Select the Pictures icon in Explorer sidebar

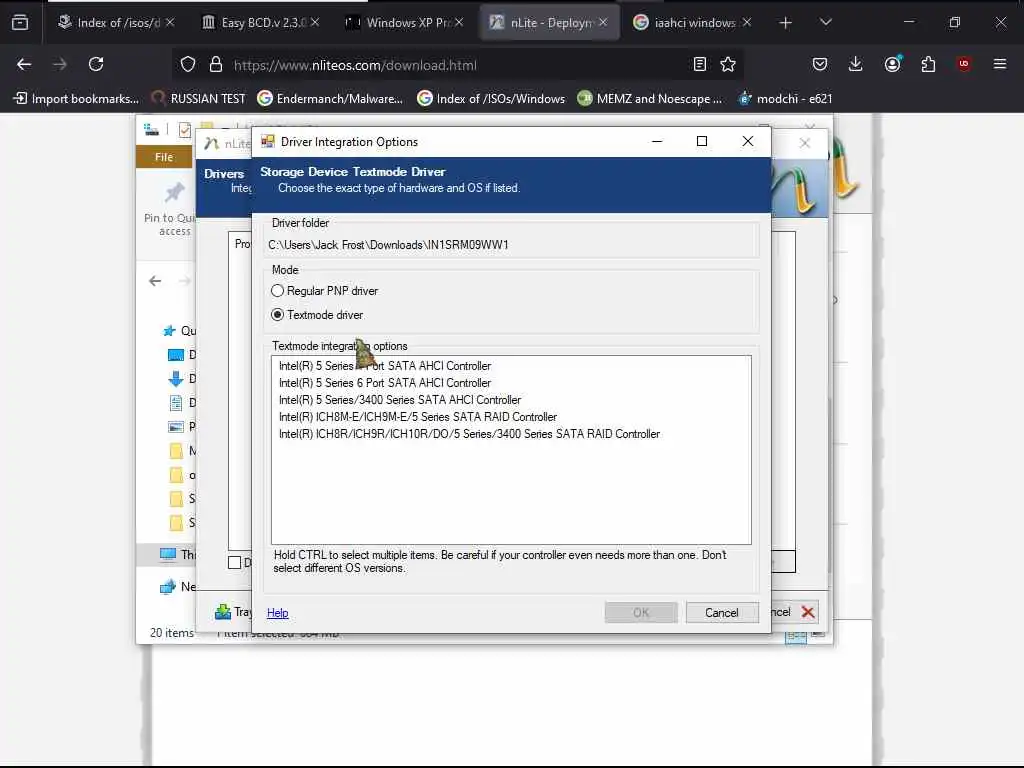176,426
